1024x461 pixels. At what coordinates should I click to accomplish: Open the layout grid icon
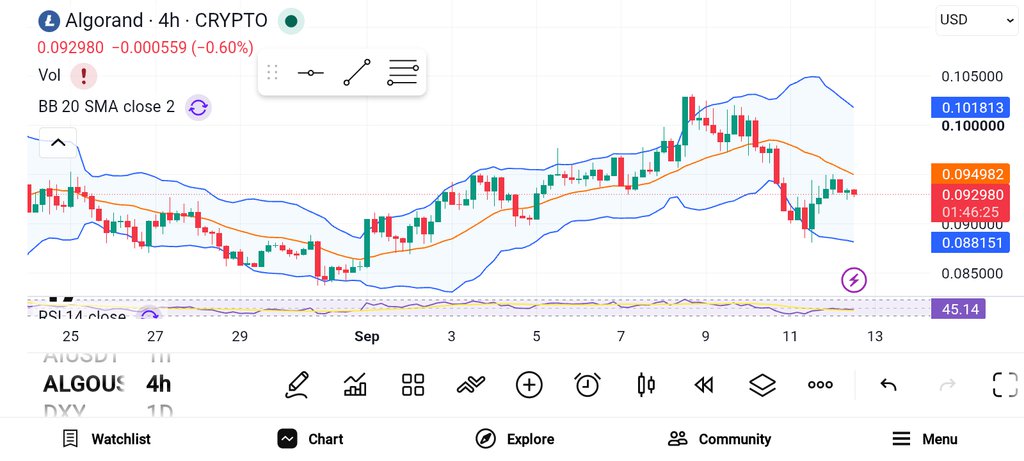pyautogui.click(x=413, y=385)
